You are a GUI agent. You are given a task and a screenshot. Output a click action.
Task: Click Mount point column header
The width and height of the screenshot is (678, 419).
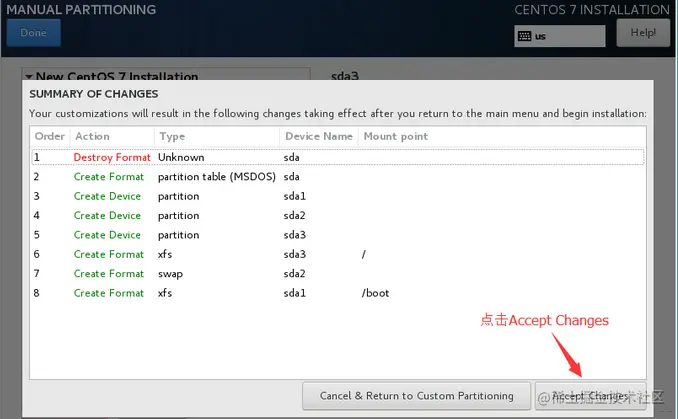click(502, 136)
